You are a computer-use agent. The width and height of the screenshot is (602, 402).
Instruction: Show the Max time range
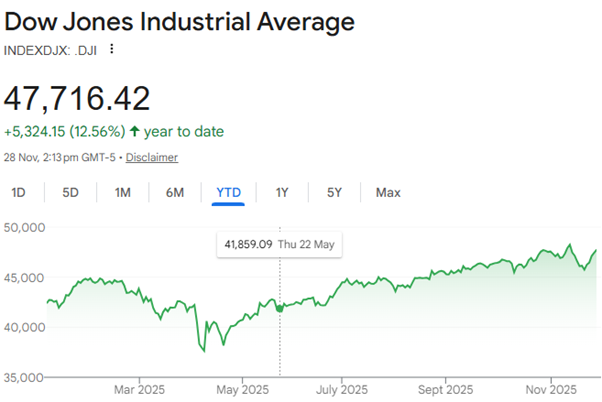tap(388, 192)
